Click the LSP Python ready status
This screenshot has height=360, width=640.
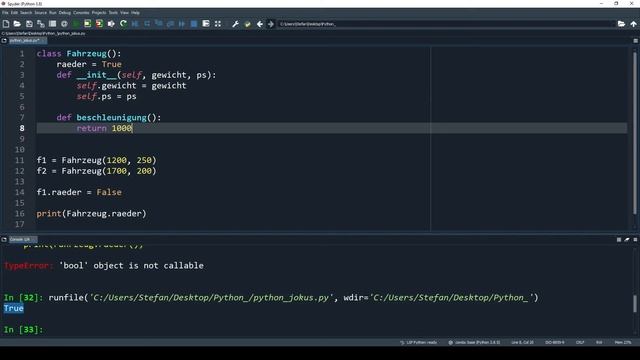(418, 342)
